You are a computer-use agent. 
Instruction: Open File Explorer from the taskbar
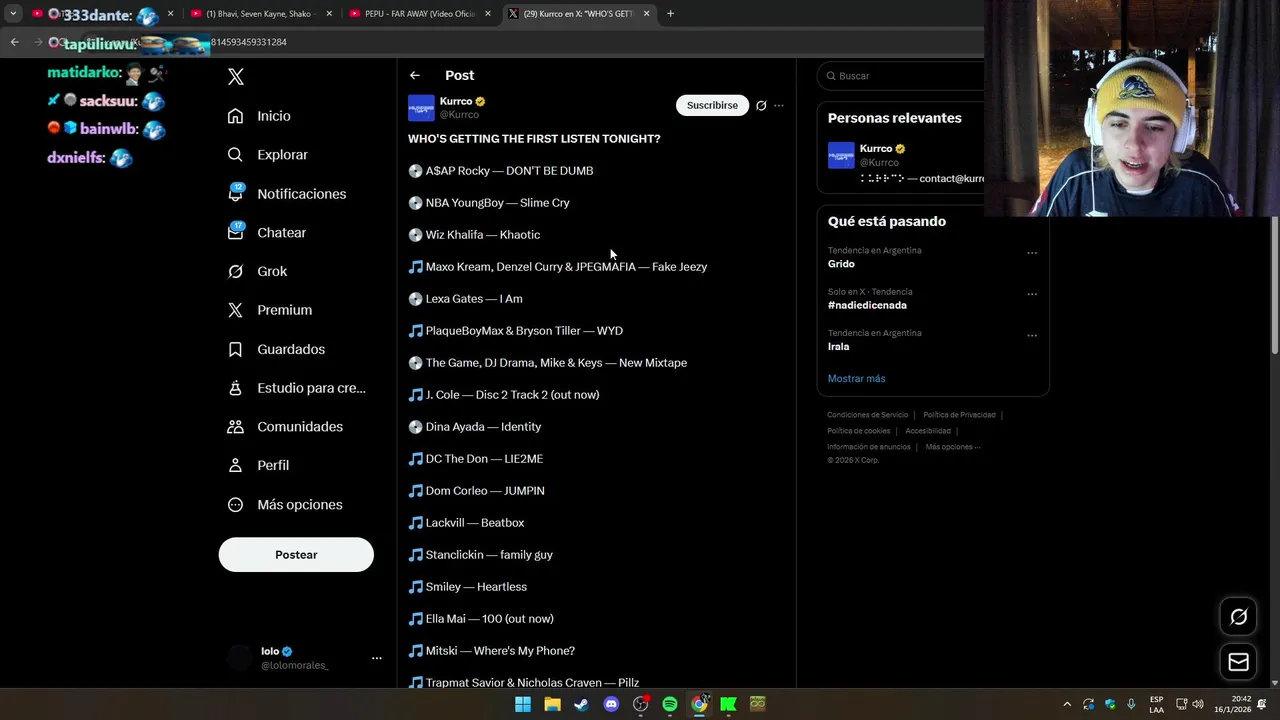552,704
